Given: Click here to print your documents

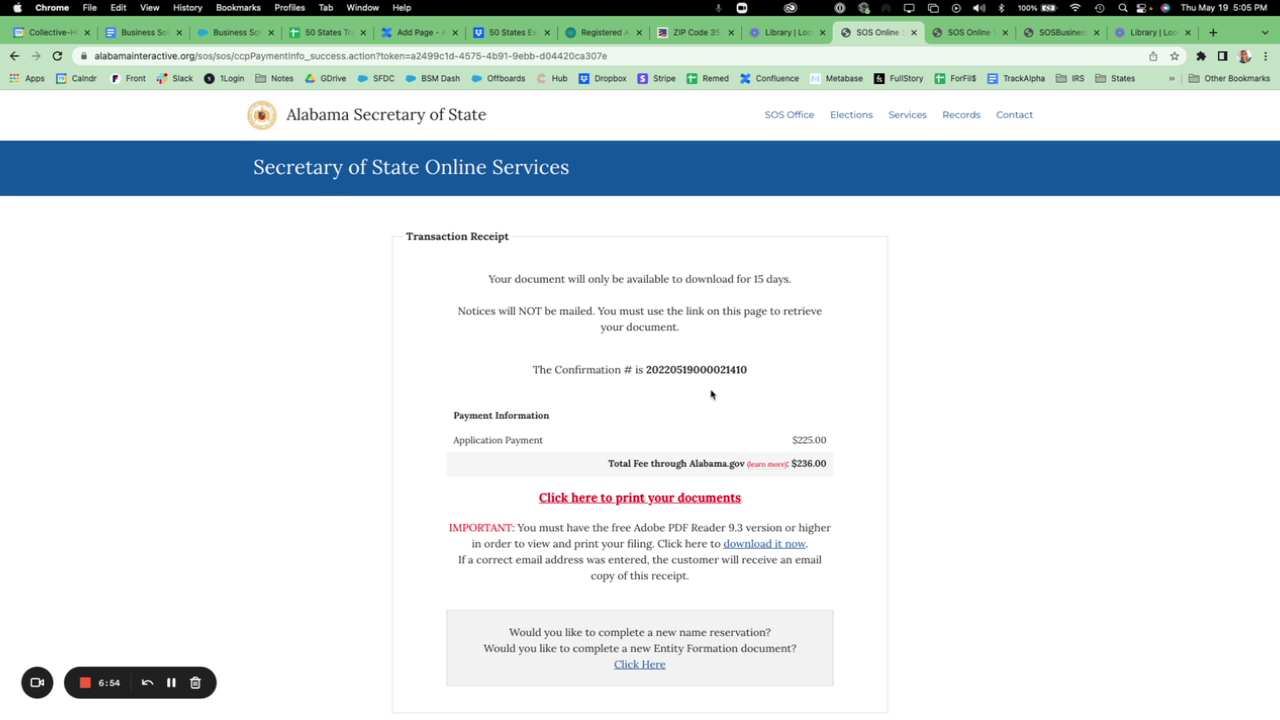Looking at the screenshot, I should pos(640,498).
